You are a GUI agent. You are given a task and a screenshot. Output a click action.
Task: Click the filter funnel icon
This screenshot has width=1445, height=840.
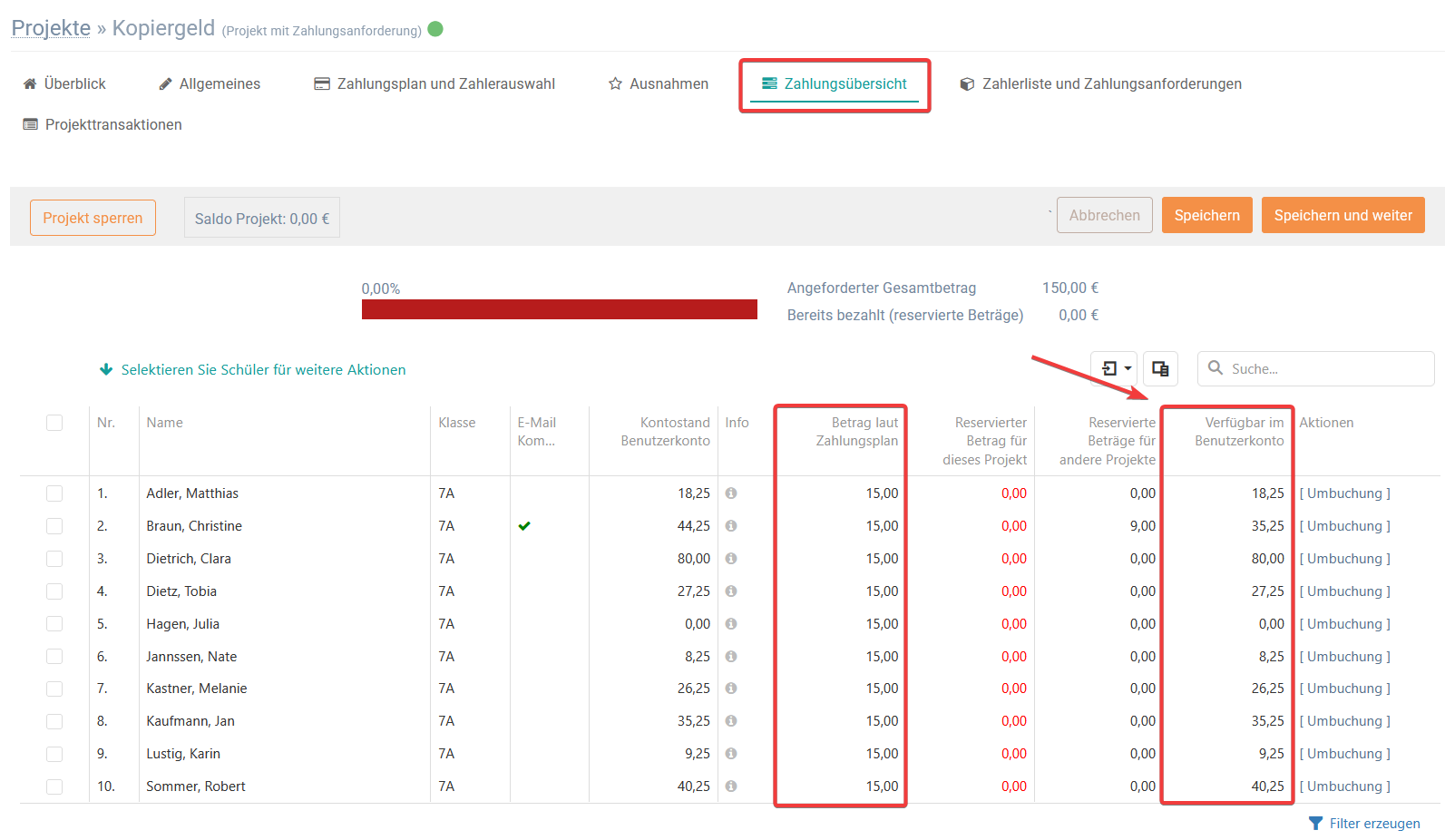coord(1315,824)
